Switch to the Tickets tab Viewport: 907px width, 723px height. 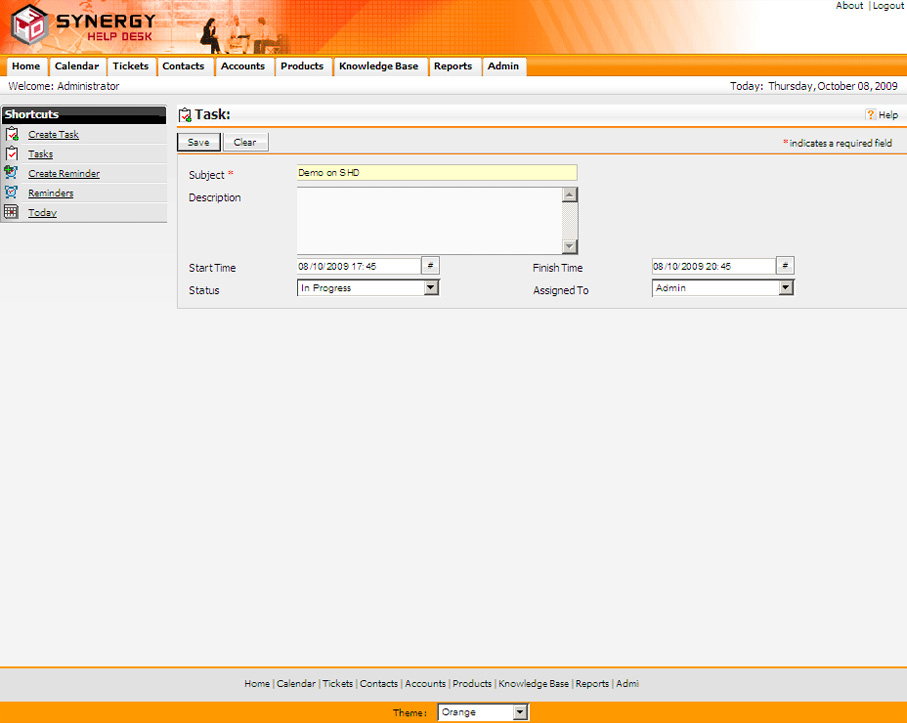pyautogui.click(x=130, y=67)
